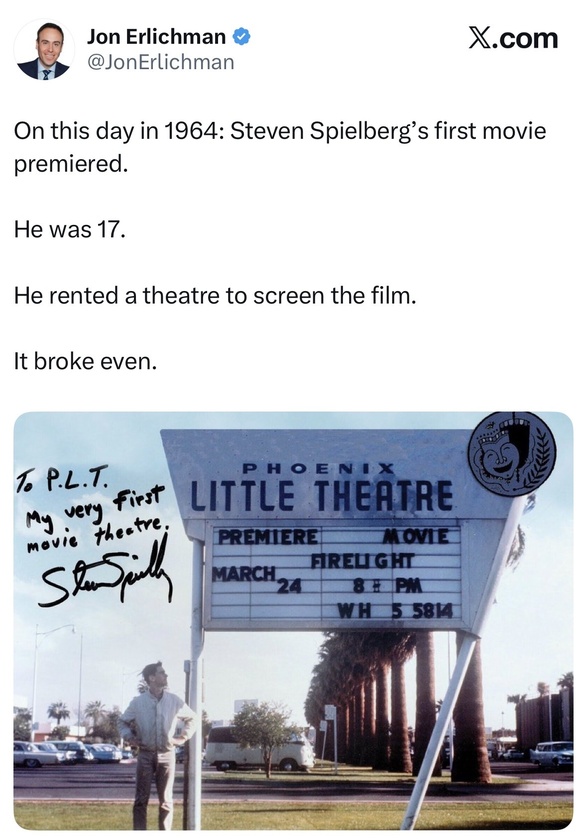
Task: Click the theatre mask emblem on sign
Action: click(x=512, y=454)
